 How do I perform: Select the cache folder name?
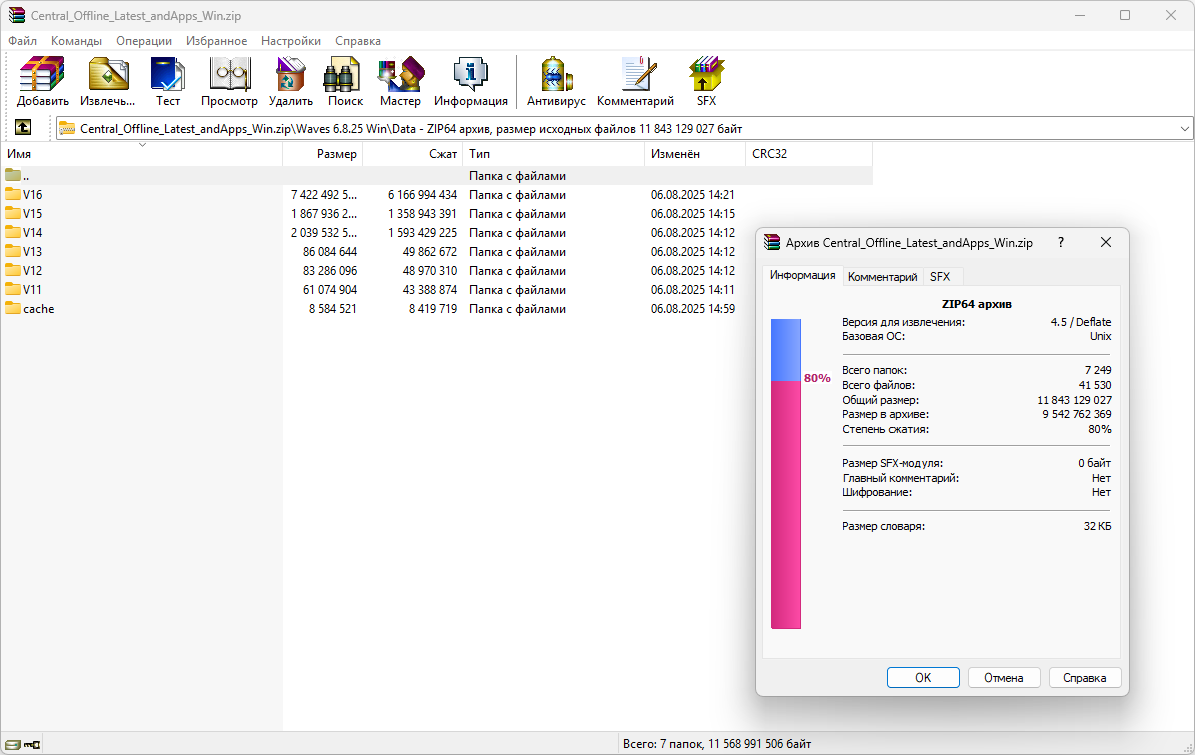[39, 309]
